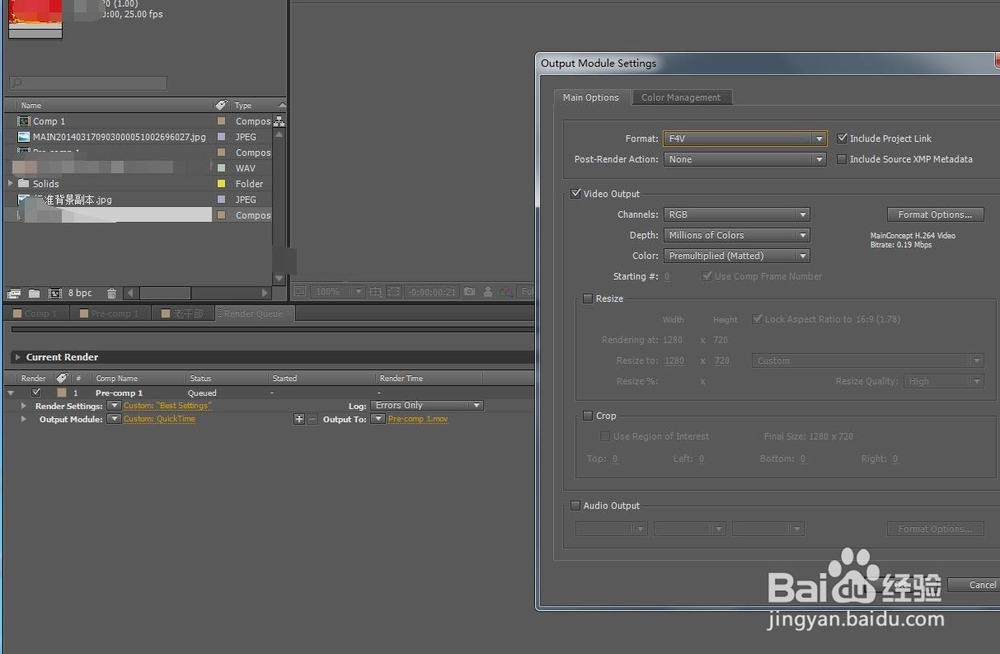Click the Solids folder icon
Screen dimensions: 1000x654
tap(24, 183)
